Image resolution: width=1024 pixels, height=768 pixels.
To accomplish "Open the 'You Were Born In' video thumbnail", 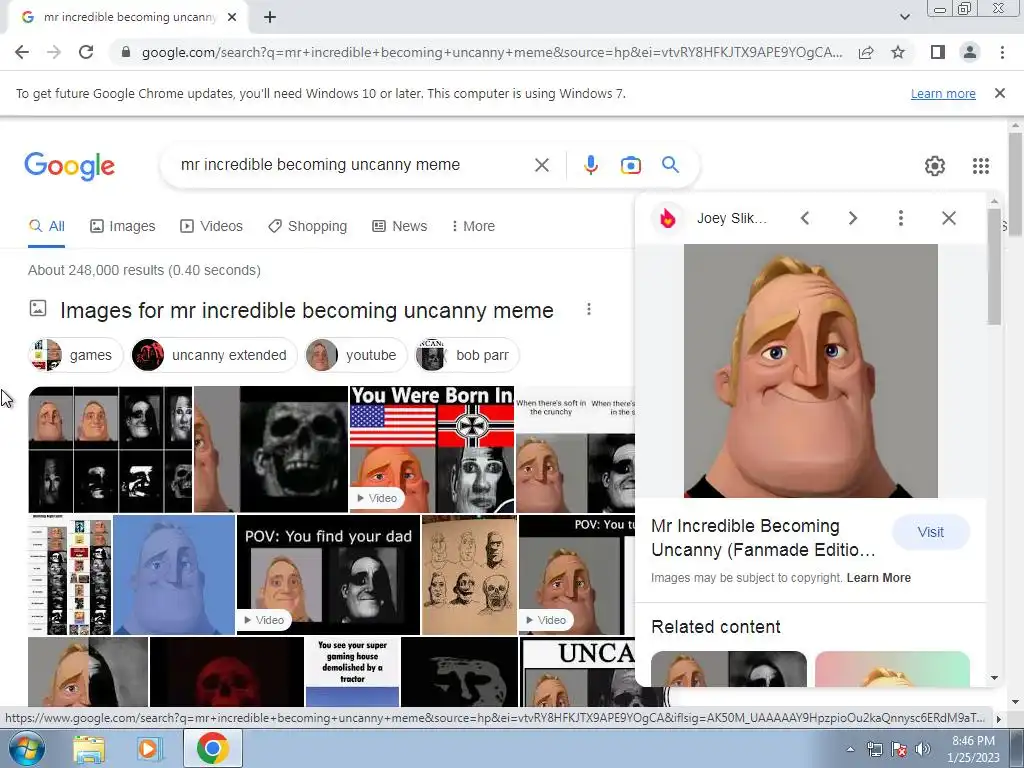I will click(x=432, y=449).
